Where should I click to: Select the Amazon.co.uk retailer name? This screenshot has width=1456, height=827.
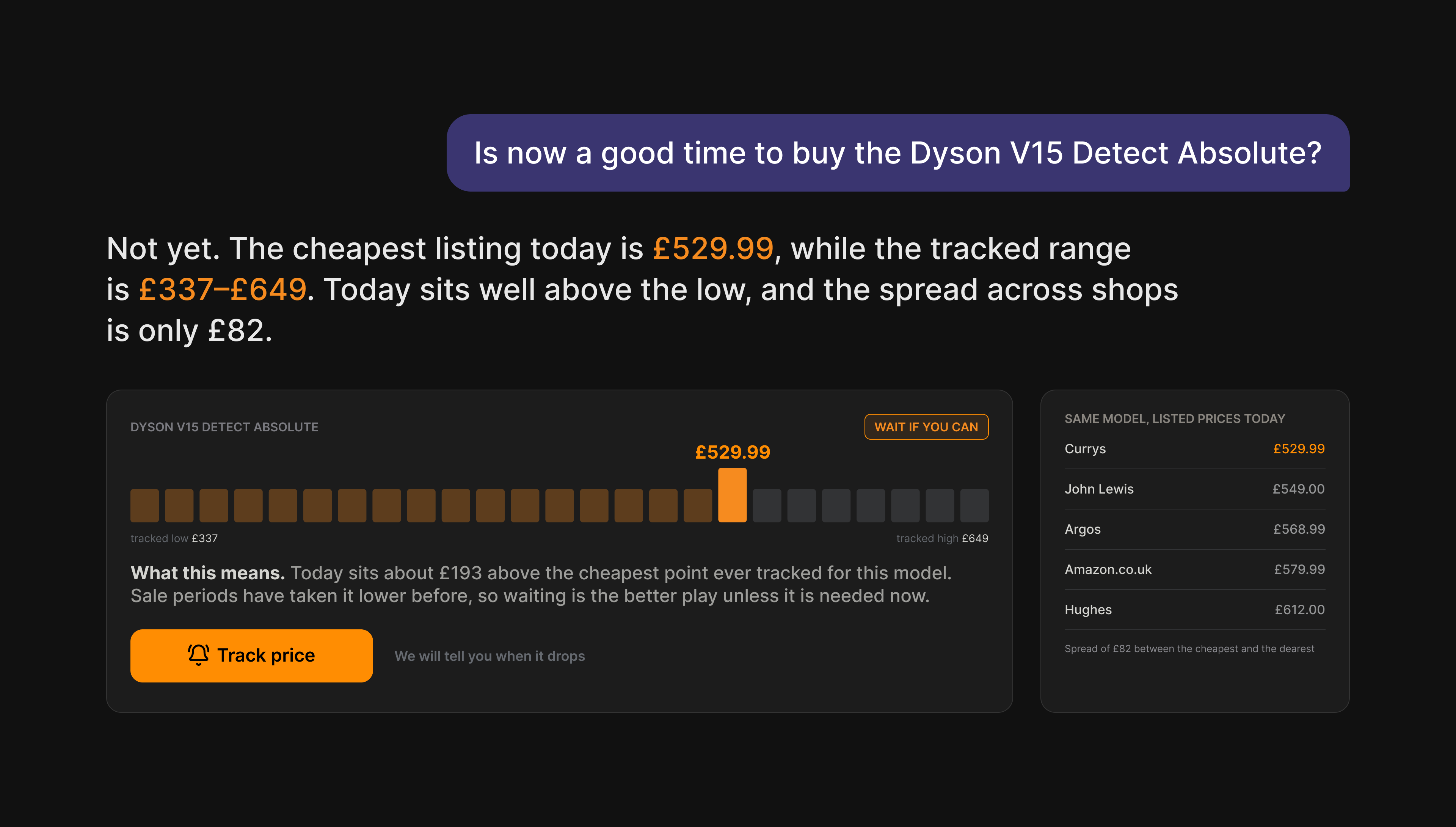tap(1108, 570)
